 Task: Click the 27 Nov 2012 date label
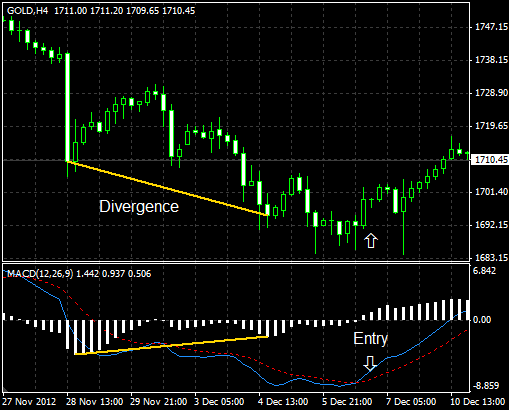[x=29, y=402]
